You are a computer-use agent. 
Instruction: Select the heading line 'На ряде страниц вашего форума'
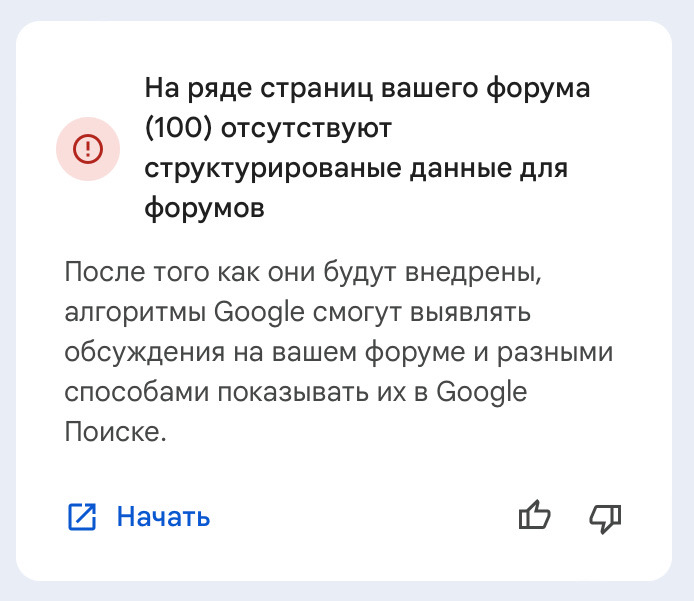click(x=367, y=88)
